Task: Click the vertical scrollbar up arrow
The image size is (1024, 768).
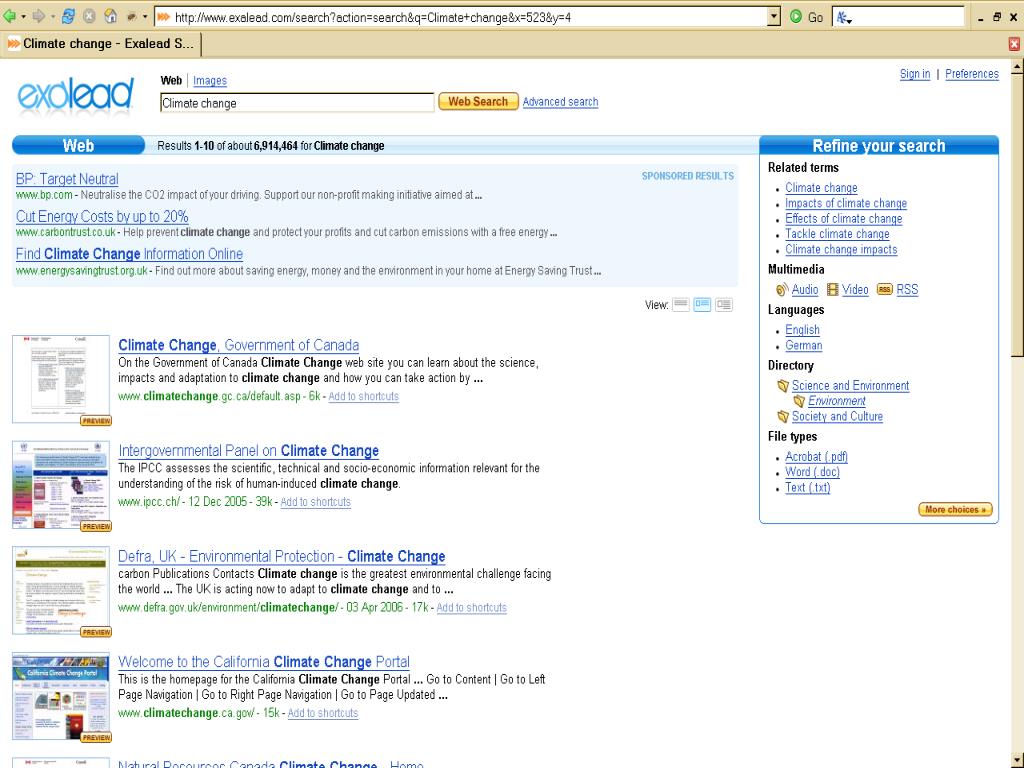Action: click(x=1017, y=66)
